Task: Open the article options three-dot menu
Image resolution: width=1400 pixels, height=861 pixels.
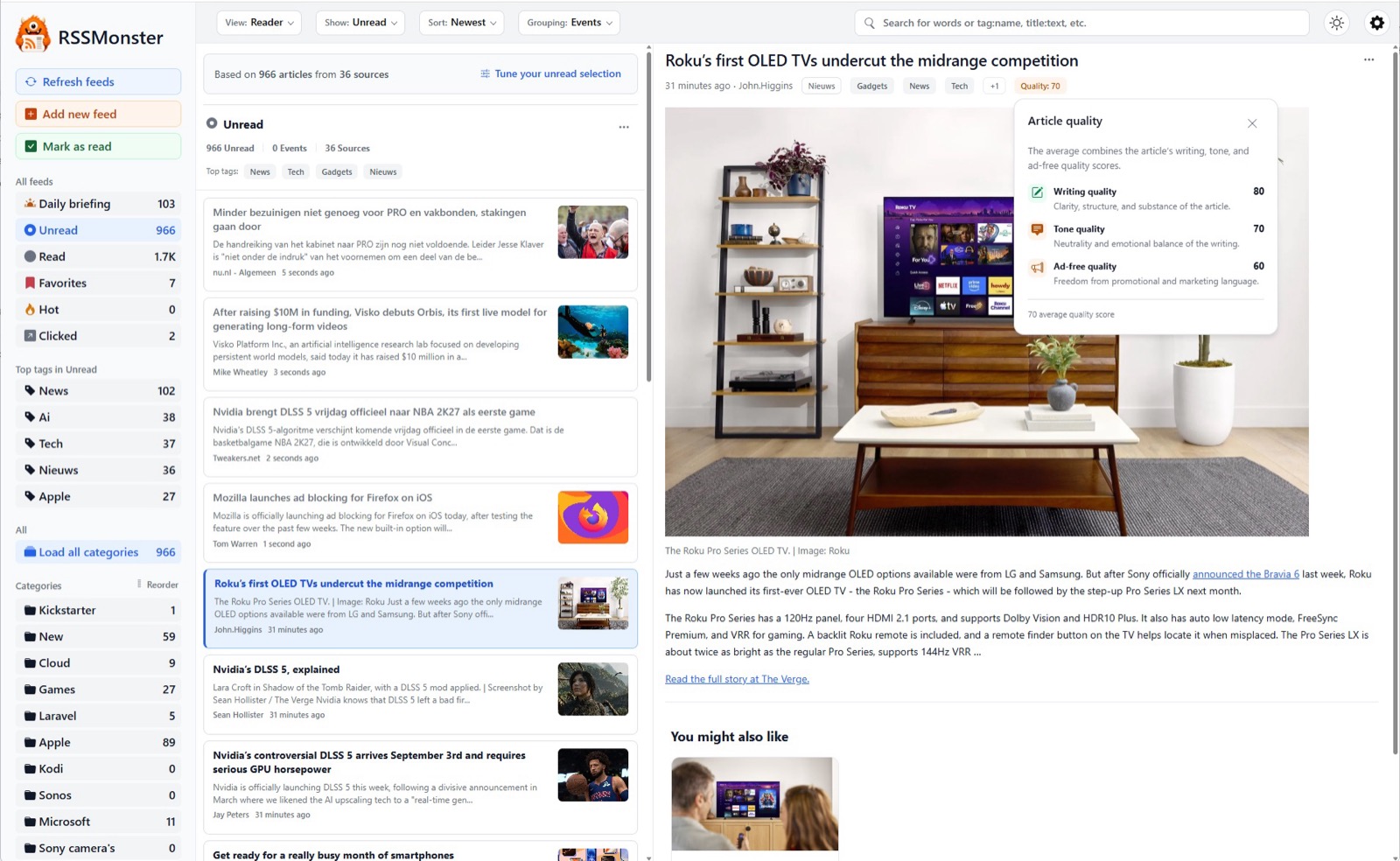Action: coord(1368,59)
